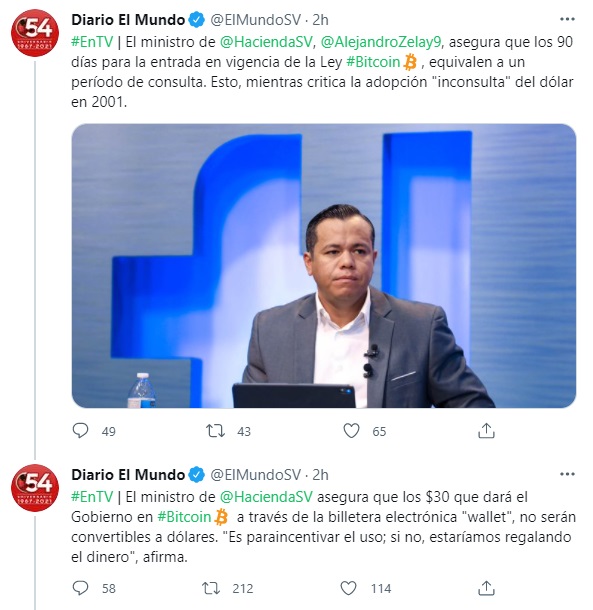
Task: Share the first tweet via share icon
Action: click(x=486, y=431)
